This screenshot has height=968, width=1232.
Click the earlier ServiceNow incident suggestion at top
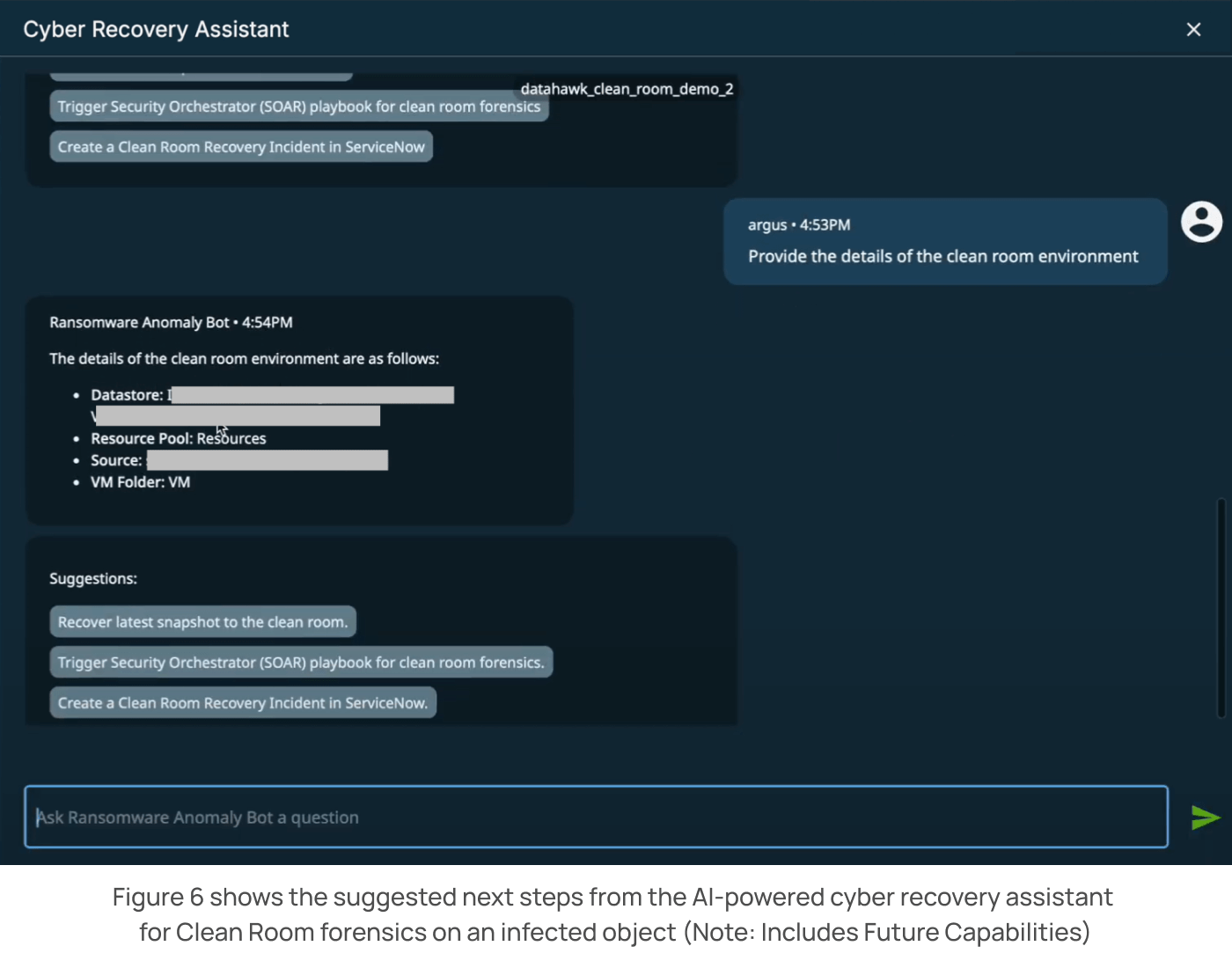tap(241, 147)
